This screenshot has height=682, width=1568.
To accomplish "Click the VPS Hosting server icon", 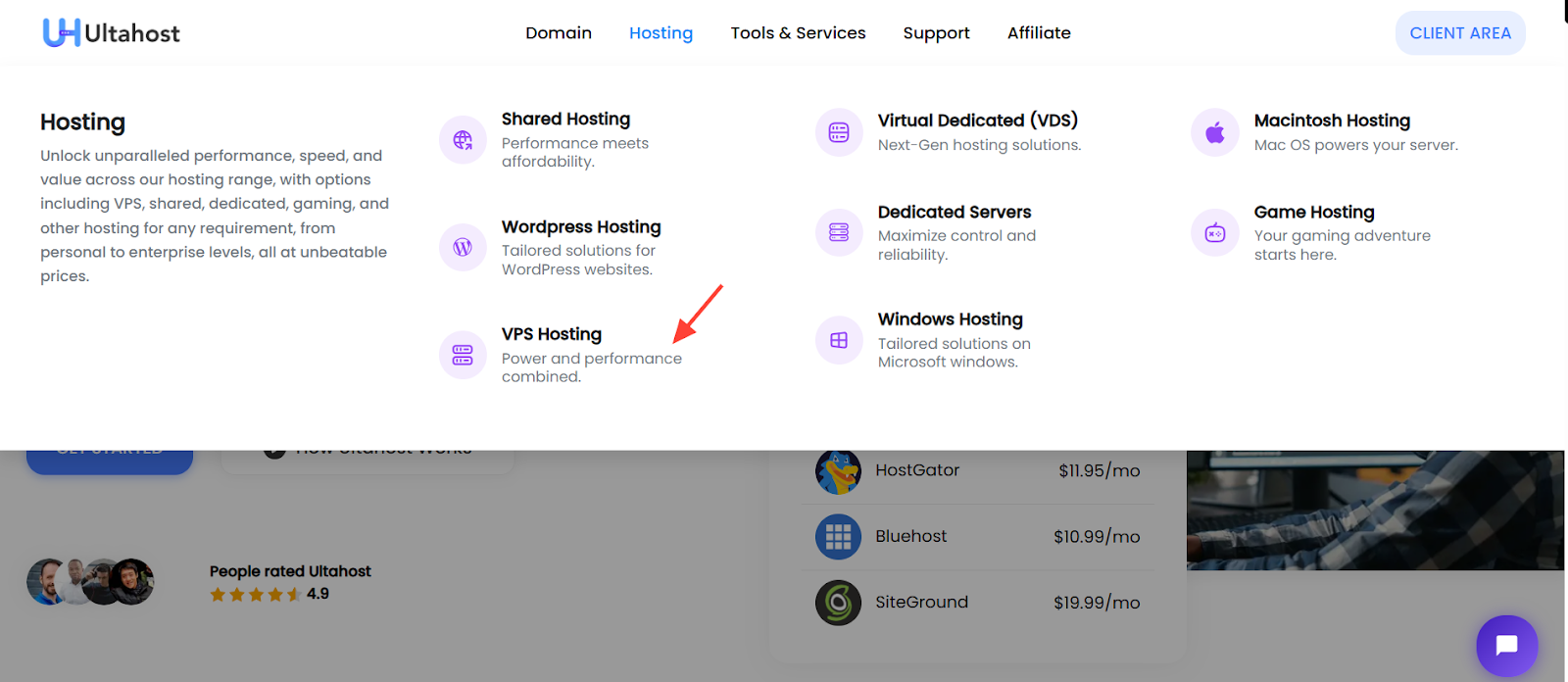I will tap(463, 355).
